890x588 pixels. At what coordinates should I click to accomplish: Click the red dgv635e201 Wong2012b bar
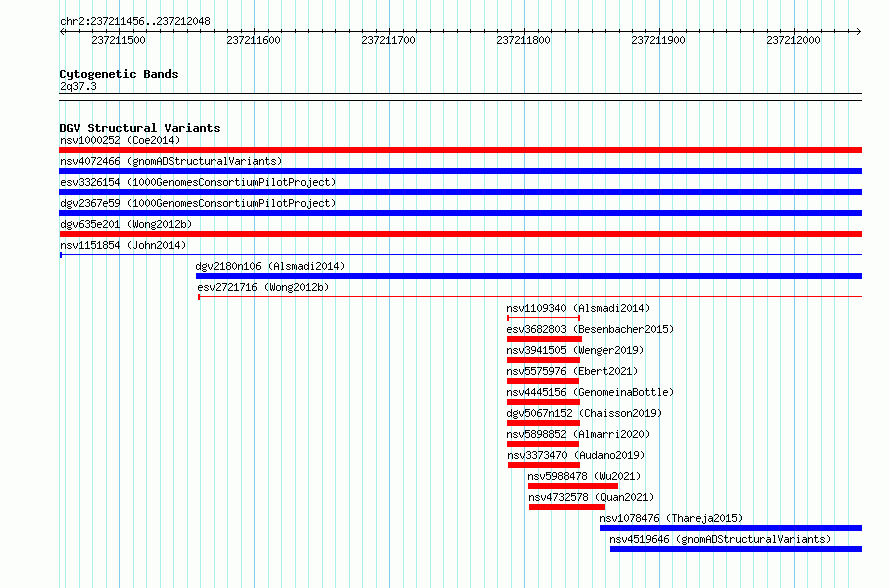point(460,234)
